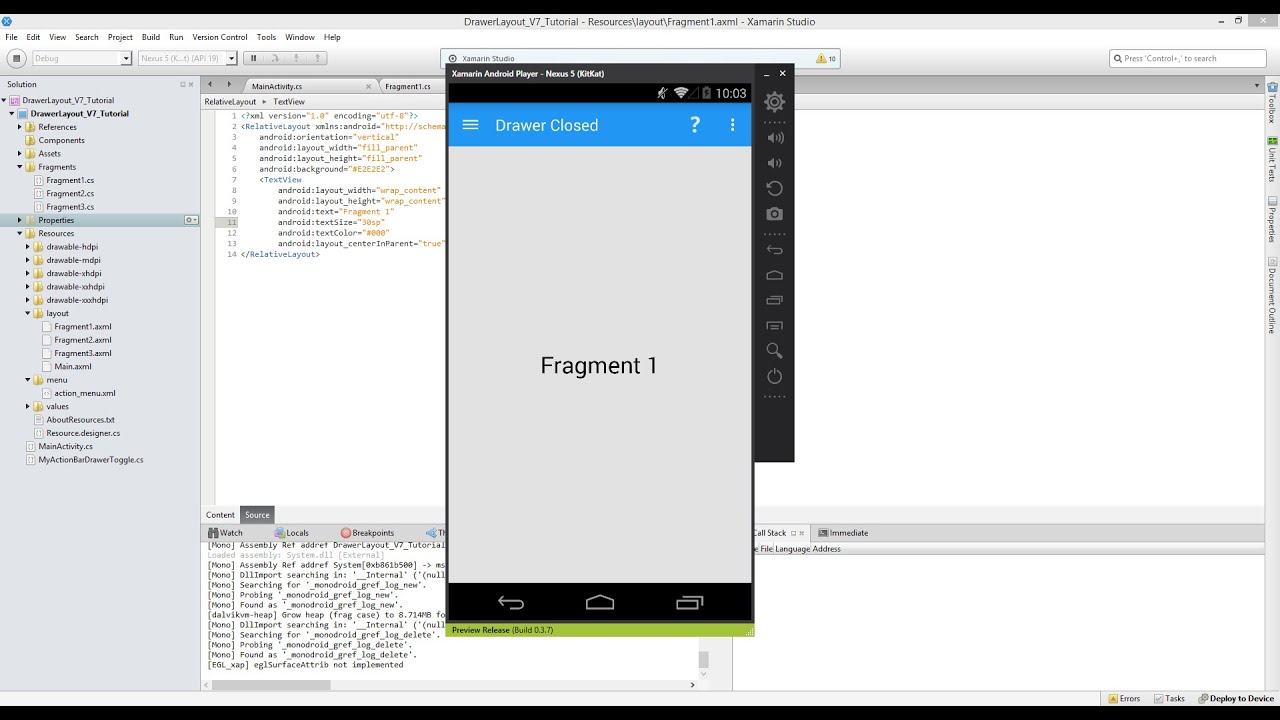The image size is (1280, 720).
Task: Open the File menu
Action: tap(11, 37)
